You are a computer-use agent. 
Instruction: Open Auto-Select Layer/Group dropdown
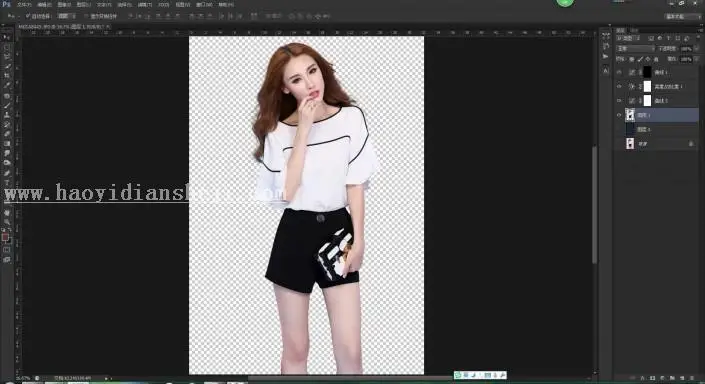[x=67, y=16]
